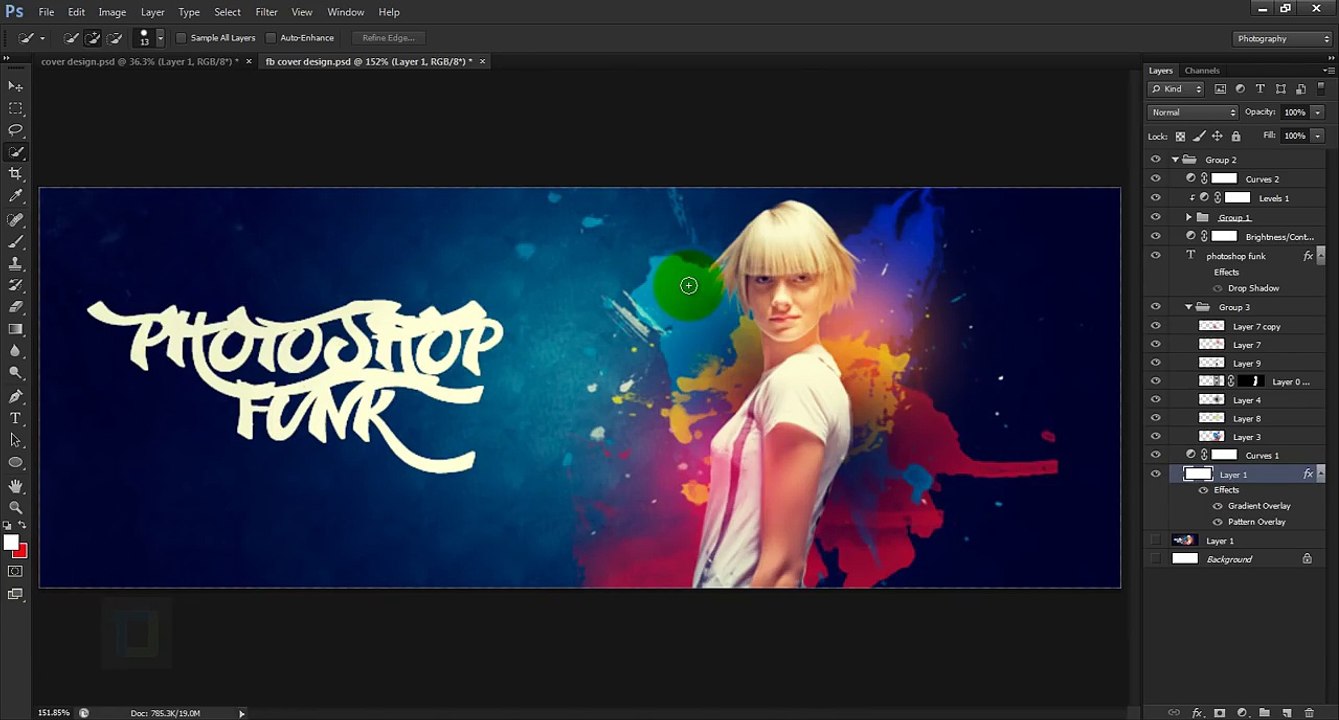Select the Lasso tool
This screenshot has height=720, width=1339.
click(x=16, y=131)
